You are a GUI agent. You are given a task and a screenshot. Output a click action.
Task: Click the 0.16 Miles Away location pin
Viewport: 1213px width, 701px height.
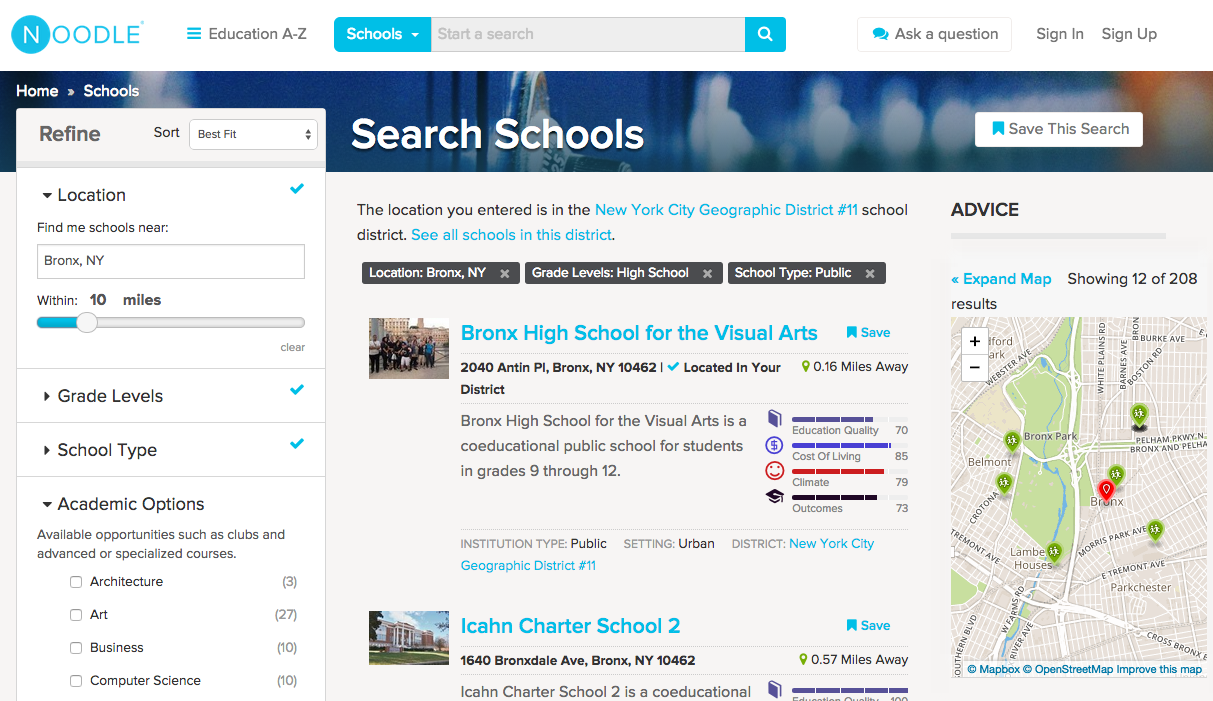[x=806, y=367]
